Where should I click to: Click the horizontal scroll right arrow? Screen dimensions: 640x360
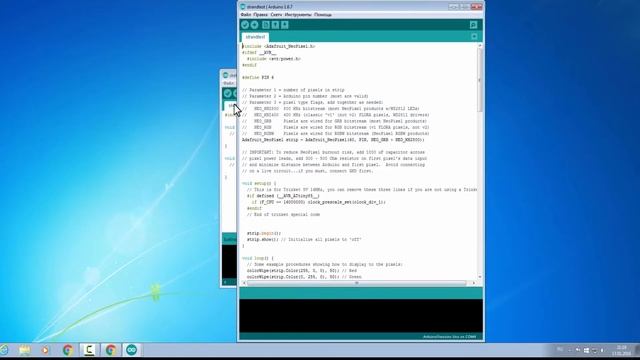pyautogui.click(x=473, y=283)
